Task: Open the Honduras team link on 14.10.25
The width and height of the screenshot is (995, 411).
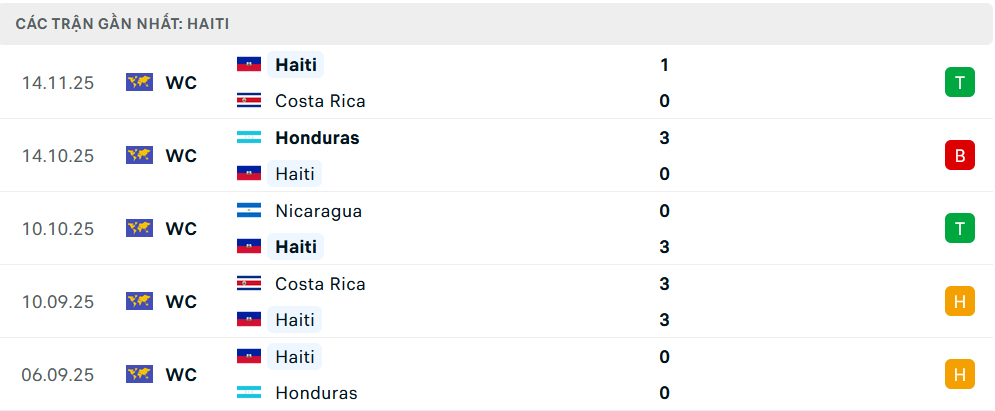Action: click(317, 138)
